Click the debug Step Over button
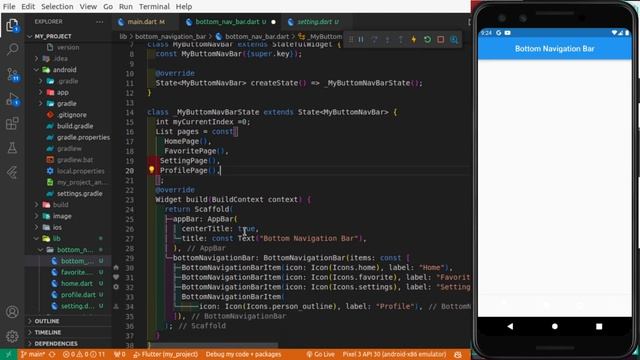This screenshot has width=640, height=360. (374, 40)
